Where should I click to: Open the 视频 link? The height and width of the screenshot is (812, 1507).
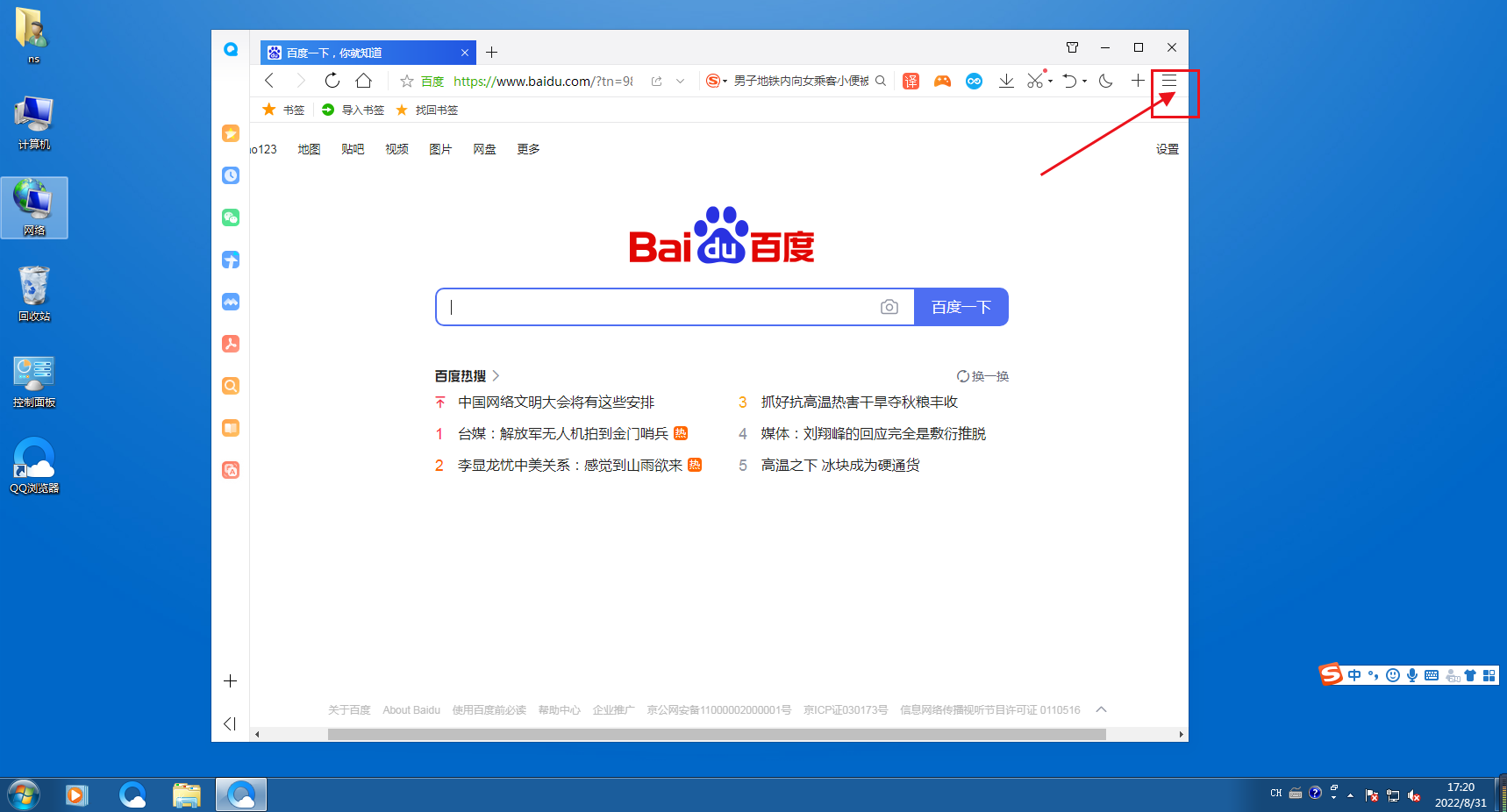pos(396,149)
